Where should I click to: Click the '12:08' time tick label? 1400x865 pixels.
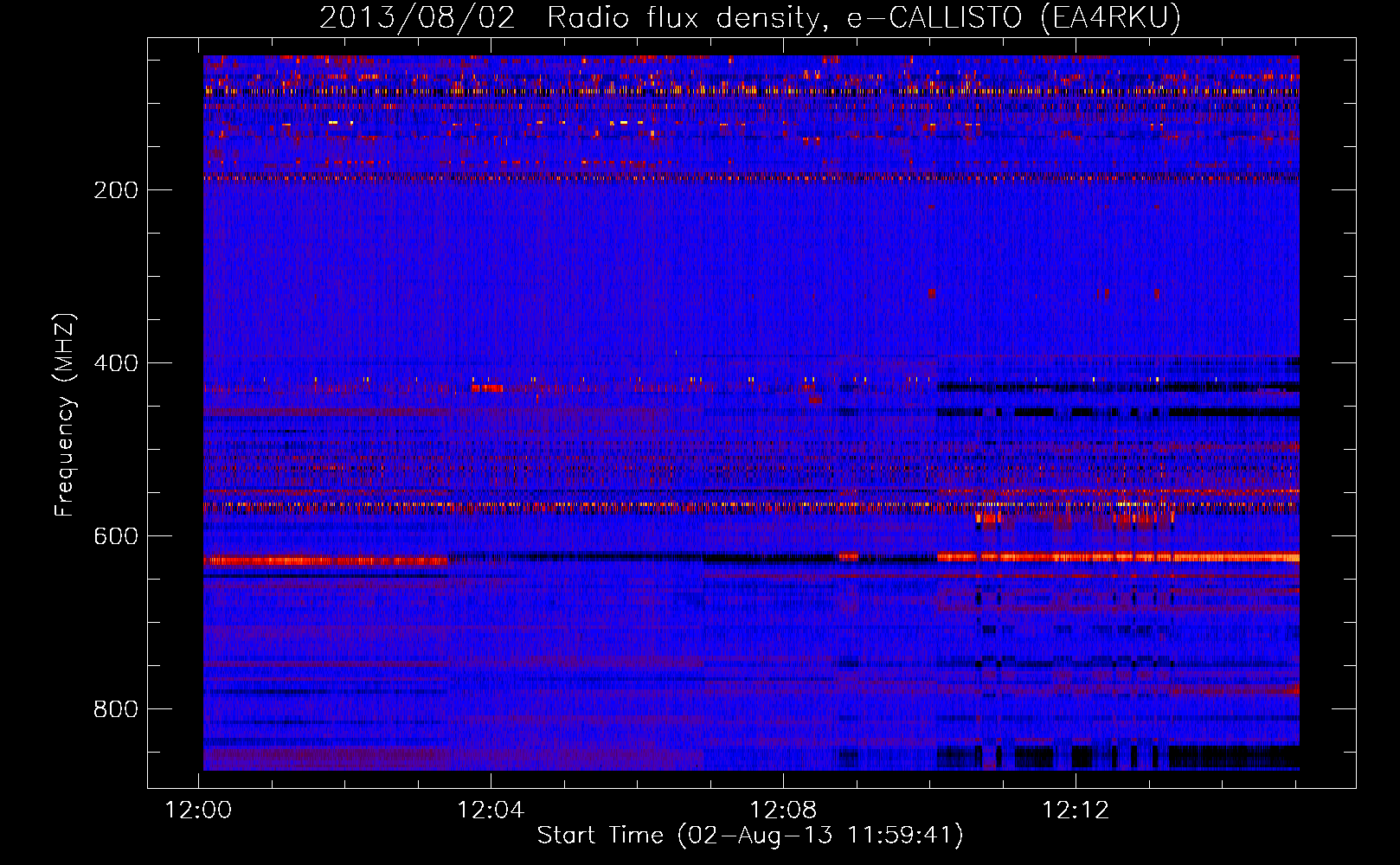tap(783, 811)
